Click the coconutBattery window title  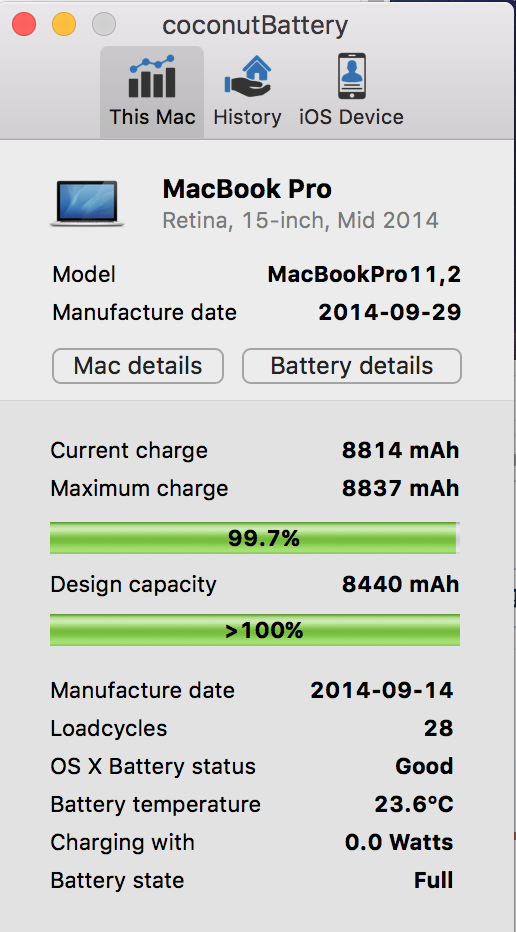[255, 26]
